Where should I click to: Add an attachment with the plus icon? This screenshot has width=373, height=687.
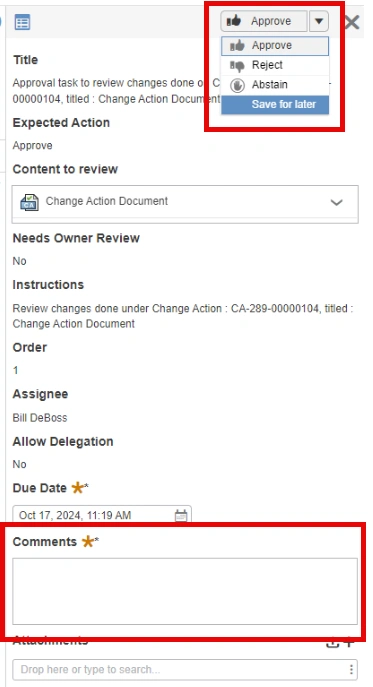(349, 642)
